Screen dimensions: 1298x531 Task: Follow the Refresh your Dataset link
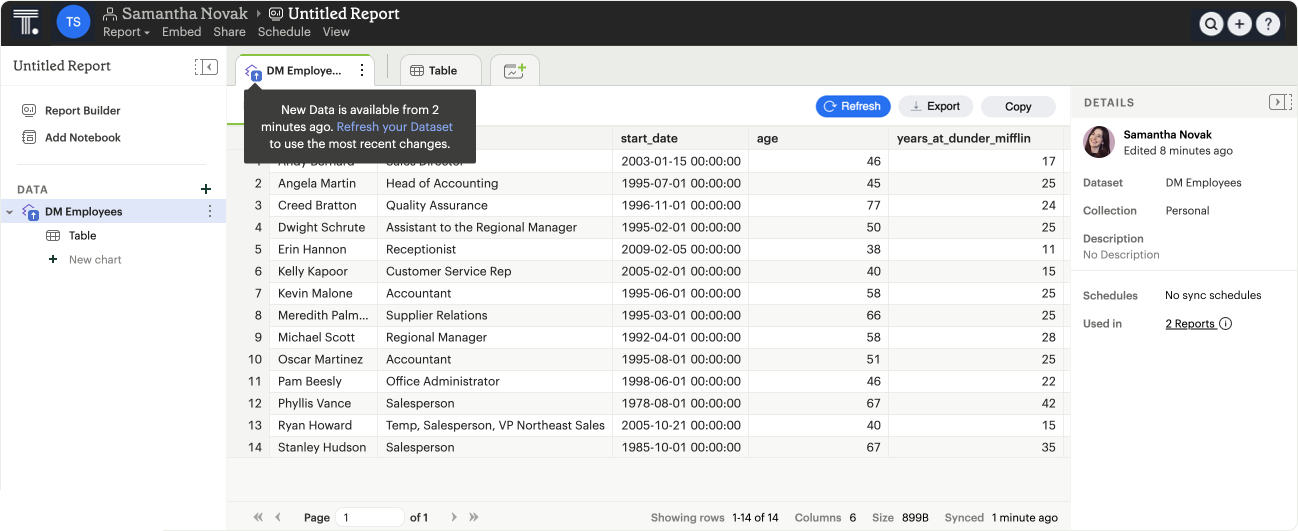pos(394,127)
